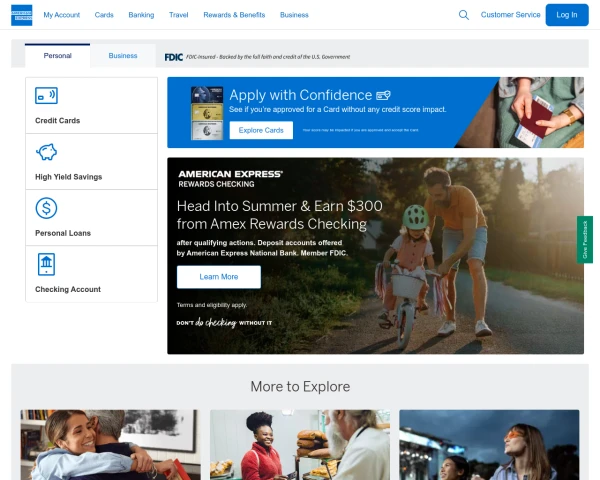The height and width of the screenshot is (480, 600).
Task: Select the Personal tab
Action: [x=57, y=56]
